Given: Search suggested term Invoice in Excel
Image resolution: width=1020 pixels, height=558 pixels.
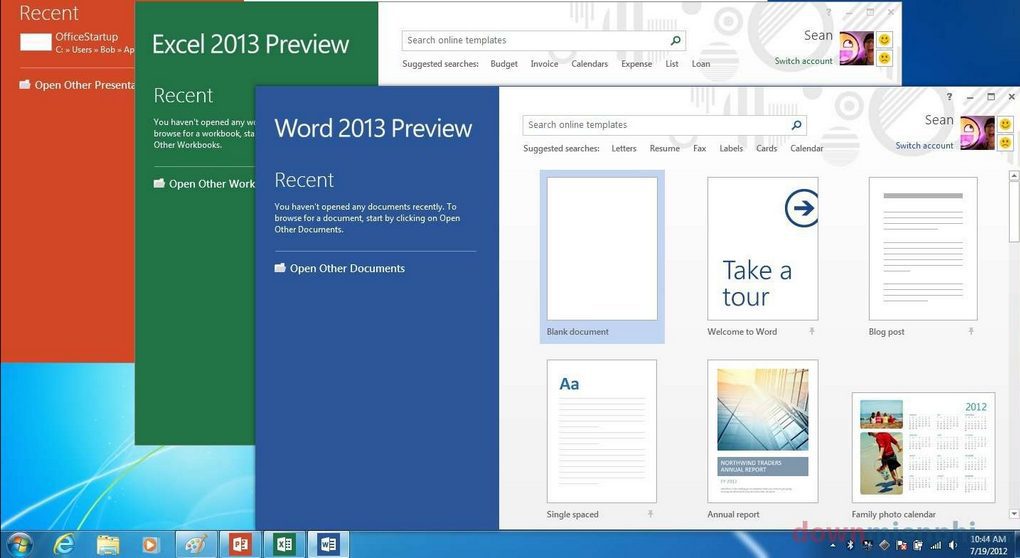Looking at the screenshot, I should coord(544,64).
